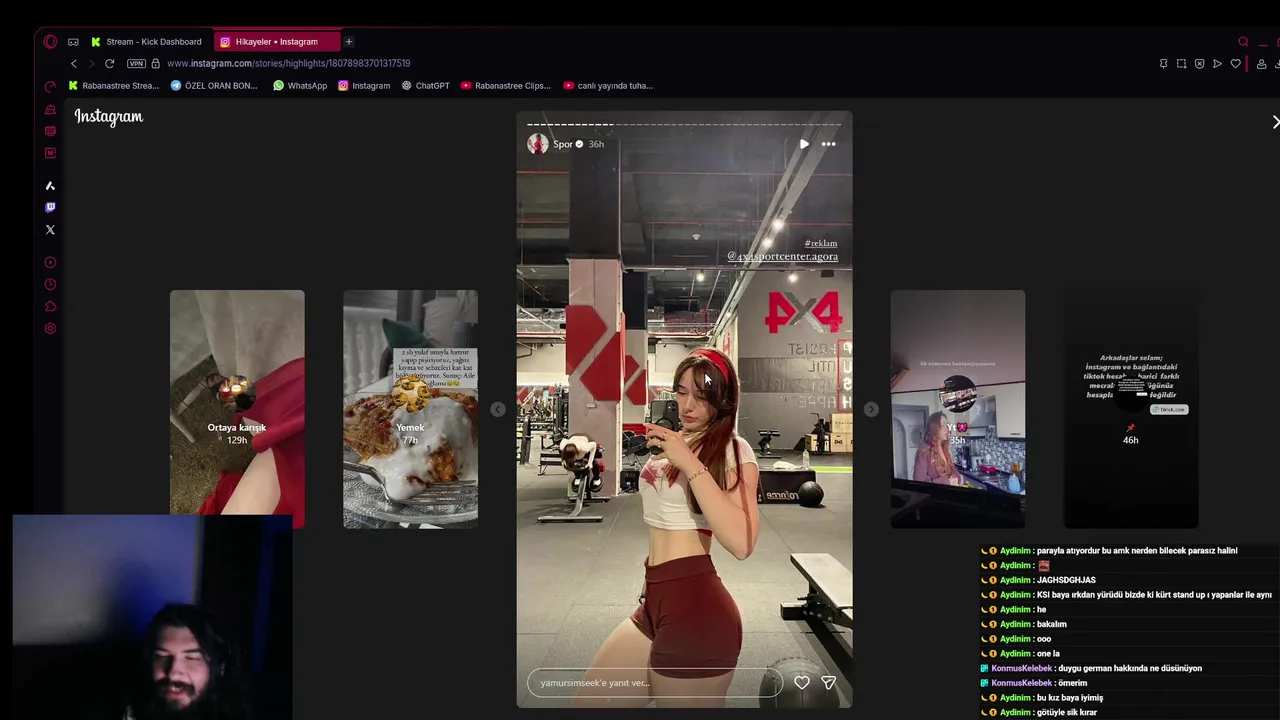Switch to Stream - Kick Dashboard tab

click(146, 42)
